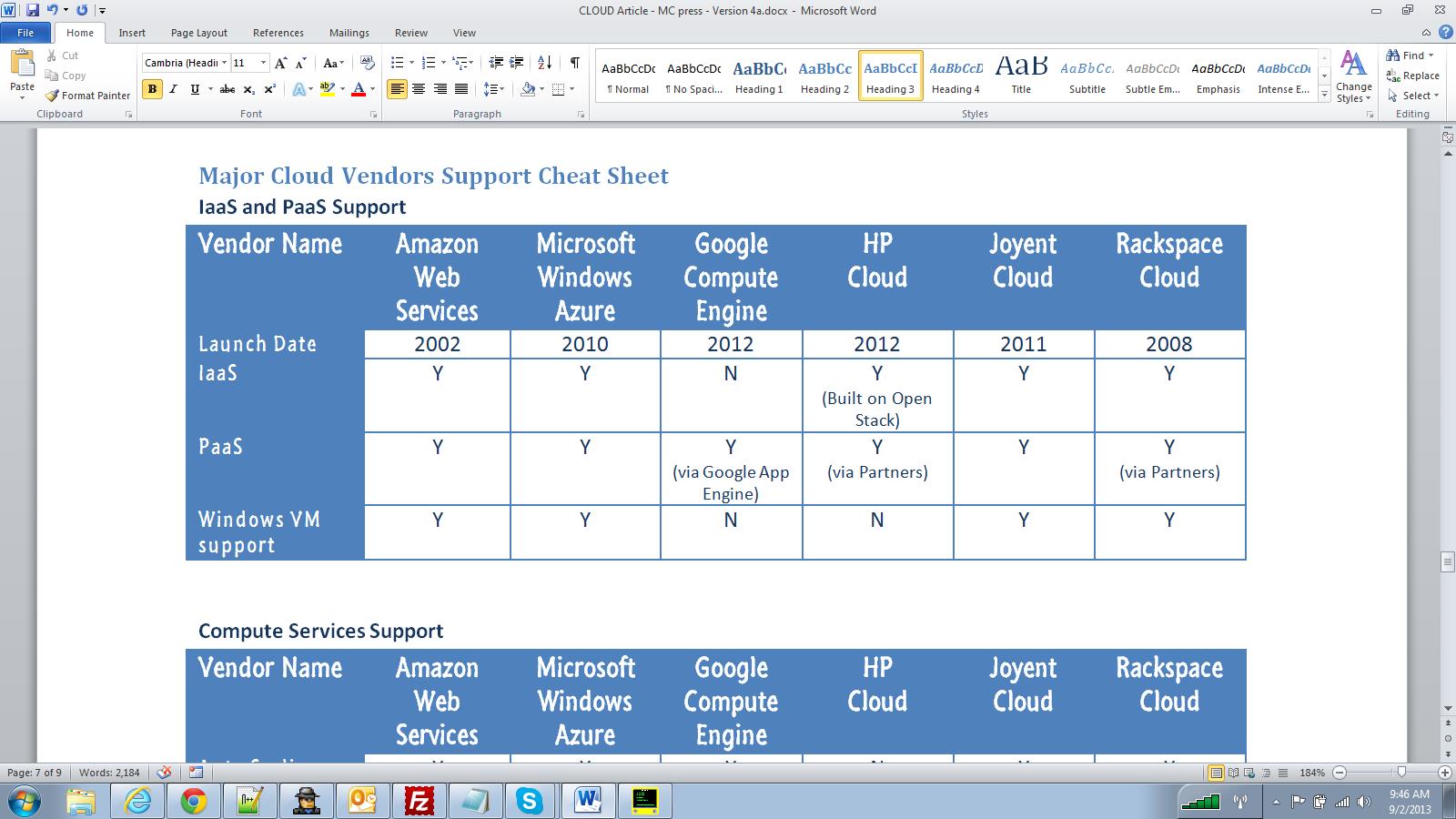This screenshot has width=1456, height=819.
Task: Click Change Styles button
Action: (1354, 76)
